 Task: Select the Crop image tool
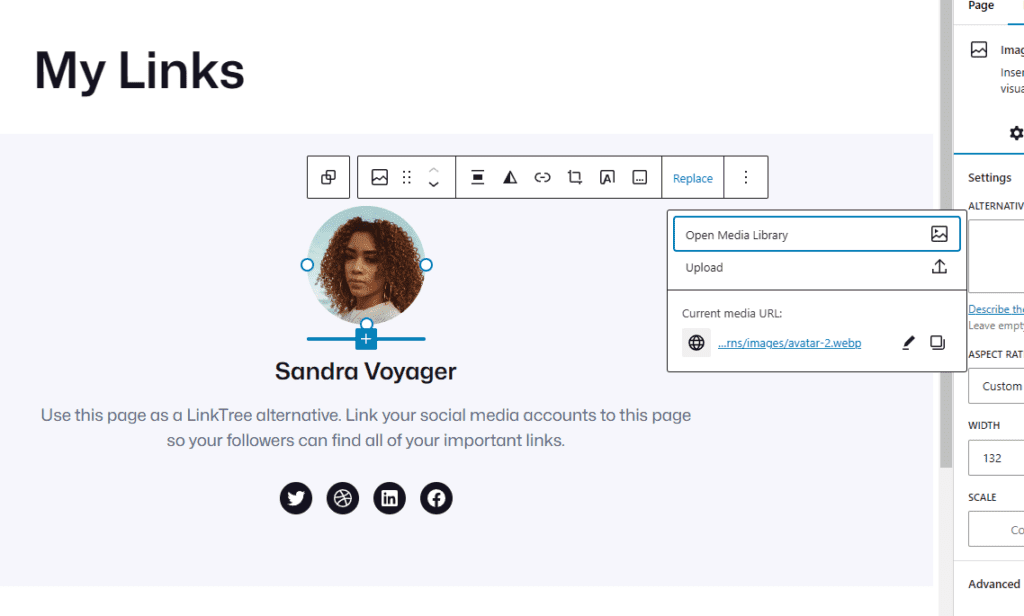pos(574,178)
